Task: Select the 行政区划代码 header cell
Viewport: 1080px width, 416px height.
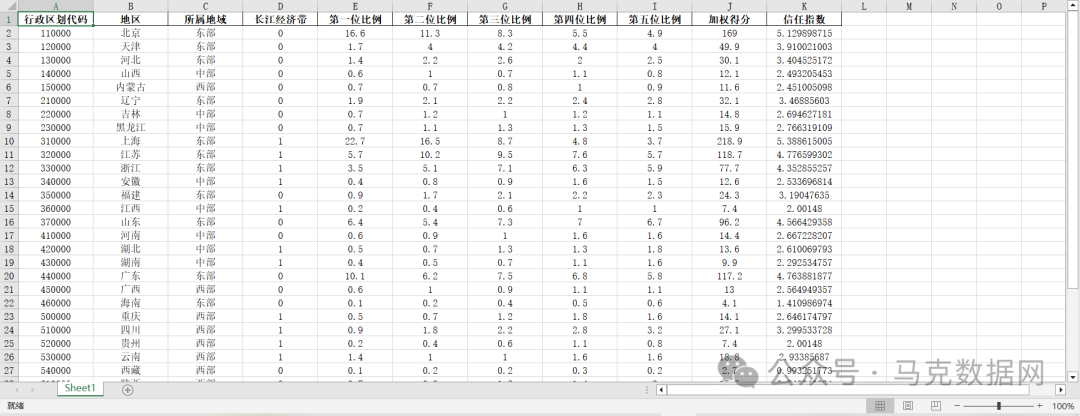Action: click(x=55, y=19)
